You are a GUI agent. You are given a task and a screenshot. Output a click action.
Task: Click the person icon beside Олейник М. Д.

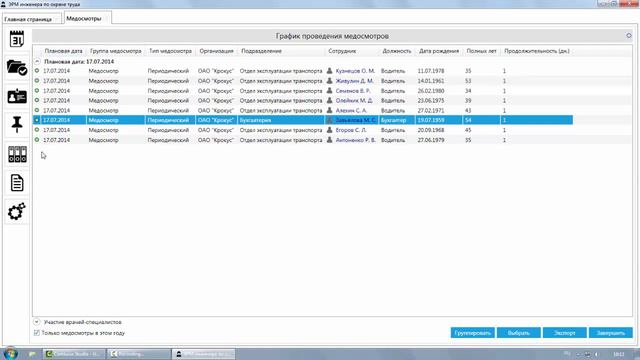coord(329,100)
